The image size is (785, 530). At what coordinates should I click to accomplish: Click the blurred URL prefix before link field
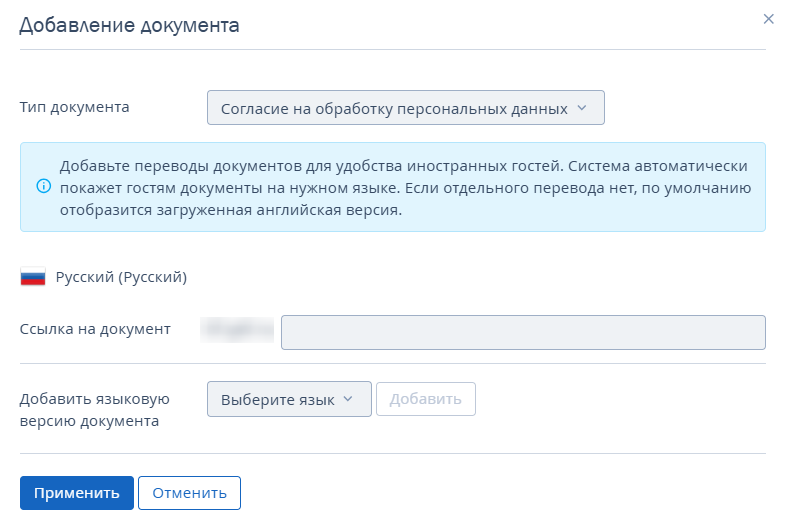click(238, 328)
